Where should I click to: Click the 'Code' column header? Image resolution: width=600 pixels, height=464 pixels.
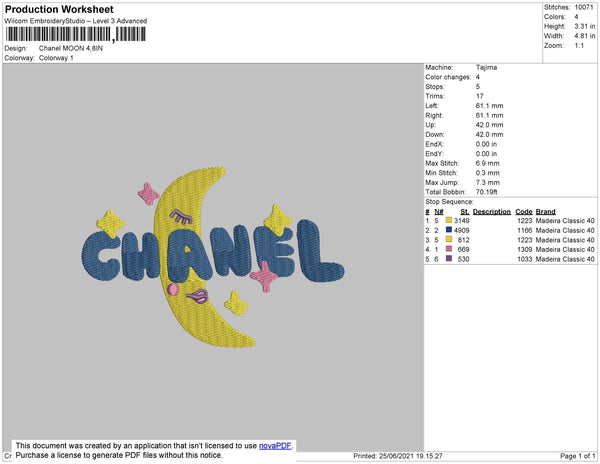pyautogui.click(x=524, y=212)
